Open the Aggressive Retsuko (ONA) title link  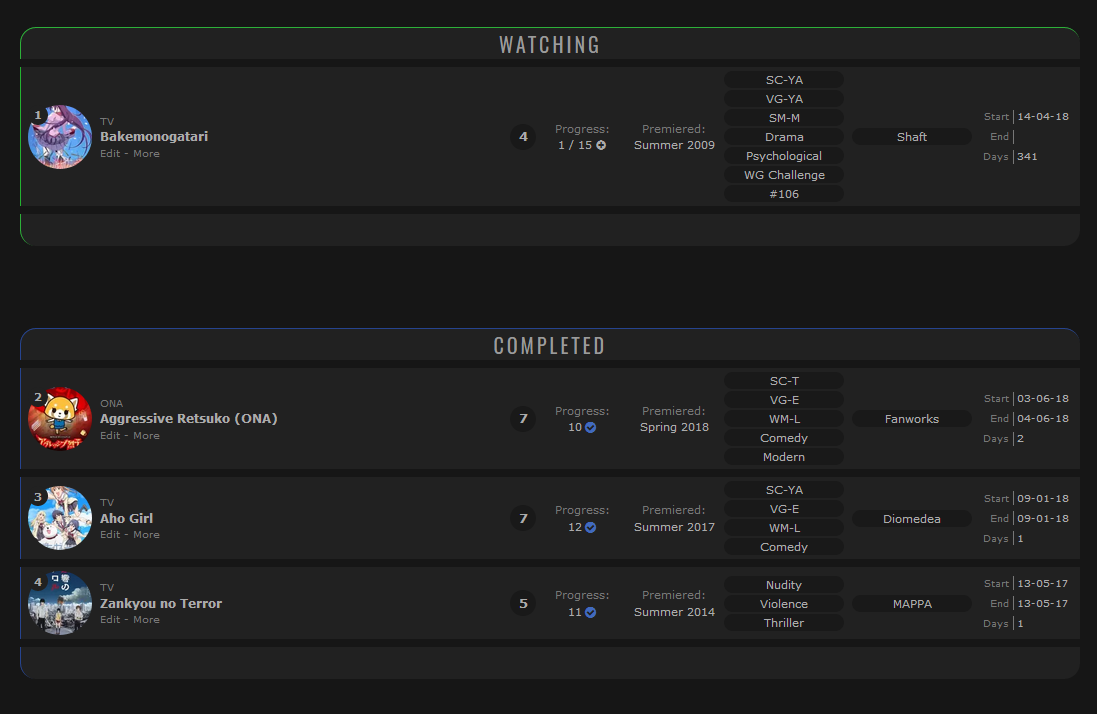pos(189,418)
